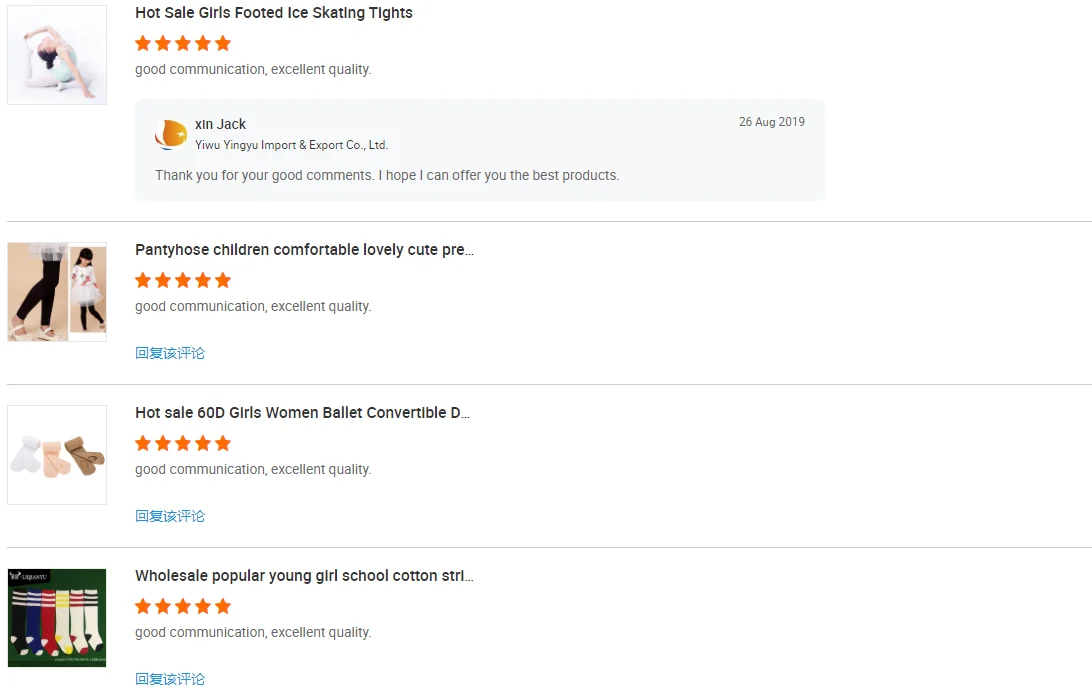Screen dimensions: 1092x698
Task: Click the star rating for Pantyhose children
Action: click(183, 280)
